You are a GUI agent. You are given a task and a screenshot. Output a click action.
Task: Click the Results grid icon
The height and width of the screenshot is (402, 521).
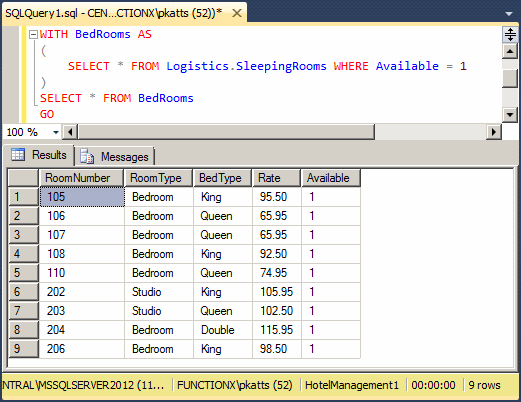coord(18,155)
